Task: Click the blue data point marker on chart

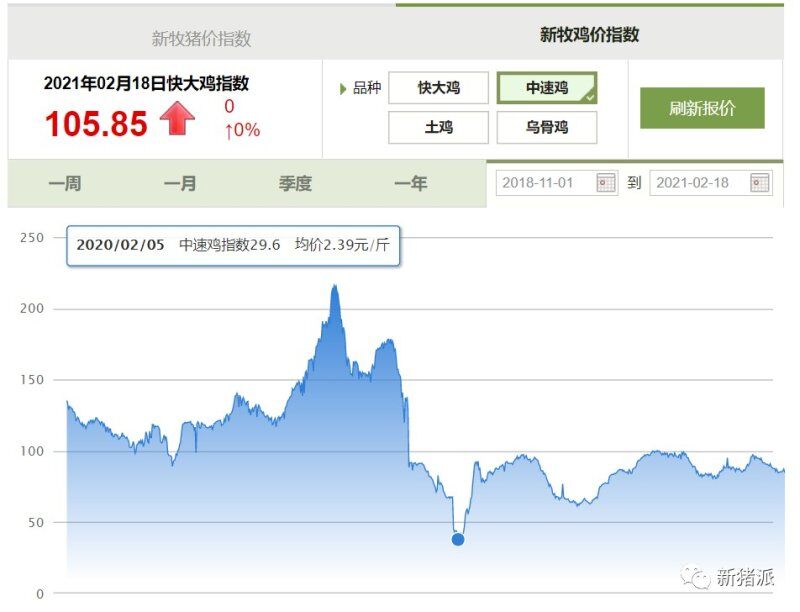Action: (x=458, y=539)
